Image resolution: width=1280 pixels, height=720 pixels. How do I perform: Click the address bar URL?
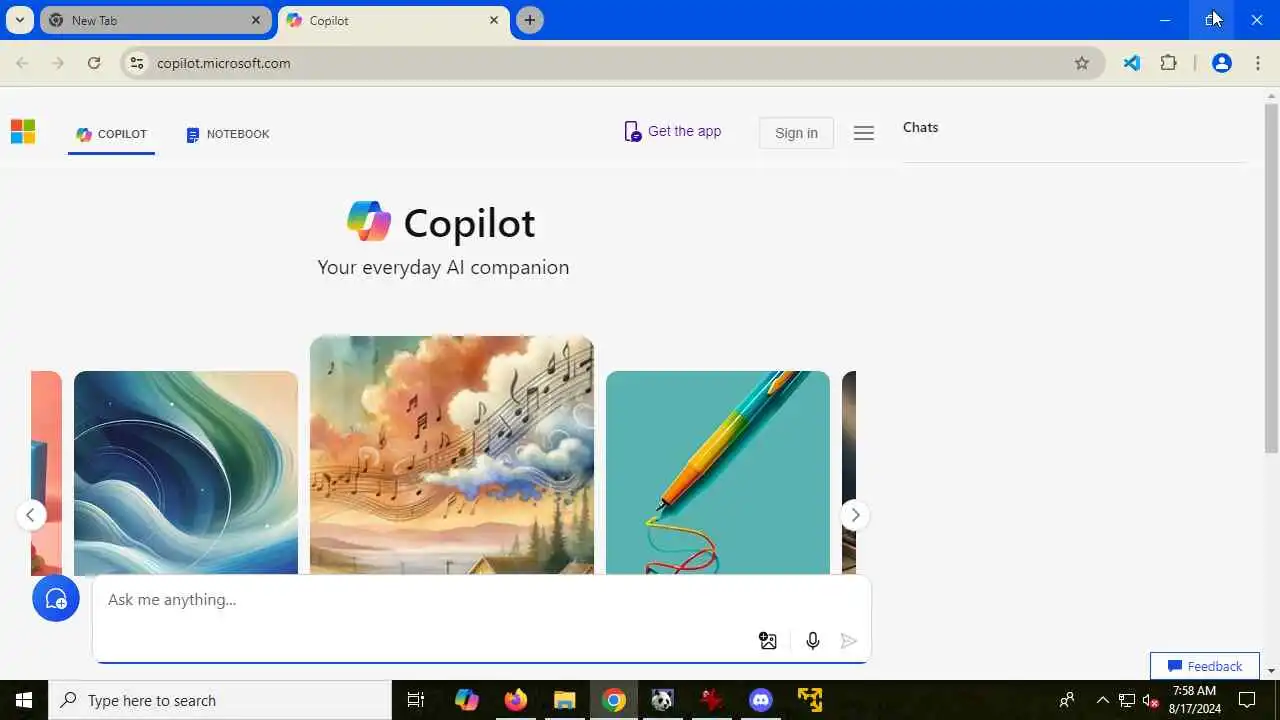[x=224, y=63]
